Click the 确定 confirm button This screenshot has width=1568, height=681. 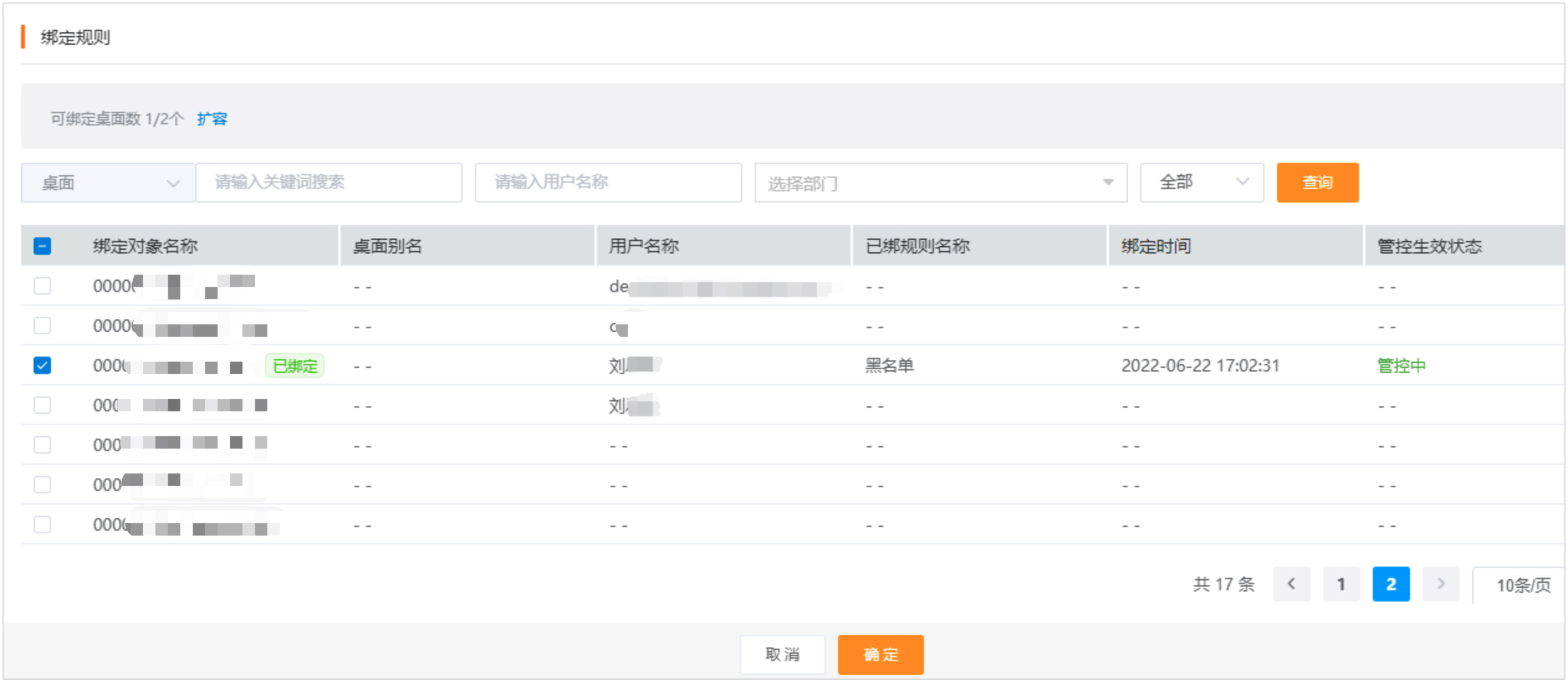[x=880, y=654]
